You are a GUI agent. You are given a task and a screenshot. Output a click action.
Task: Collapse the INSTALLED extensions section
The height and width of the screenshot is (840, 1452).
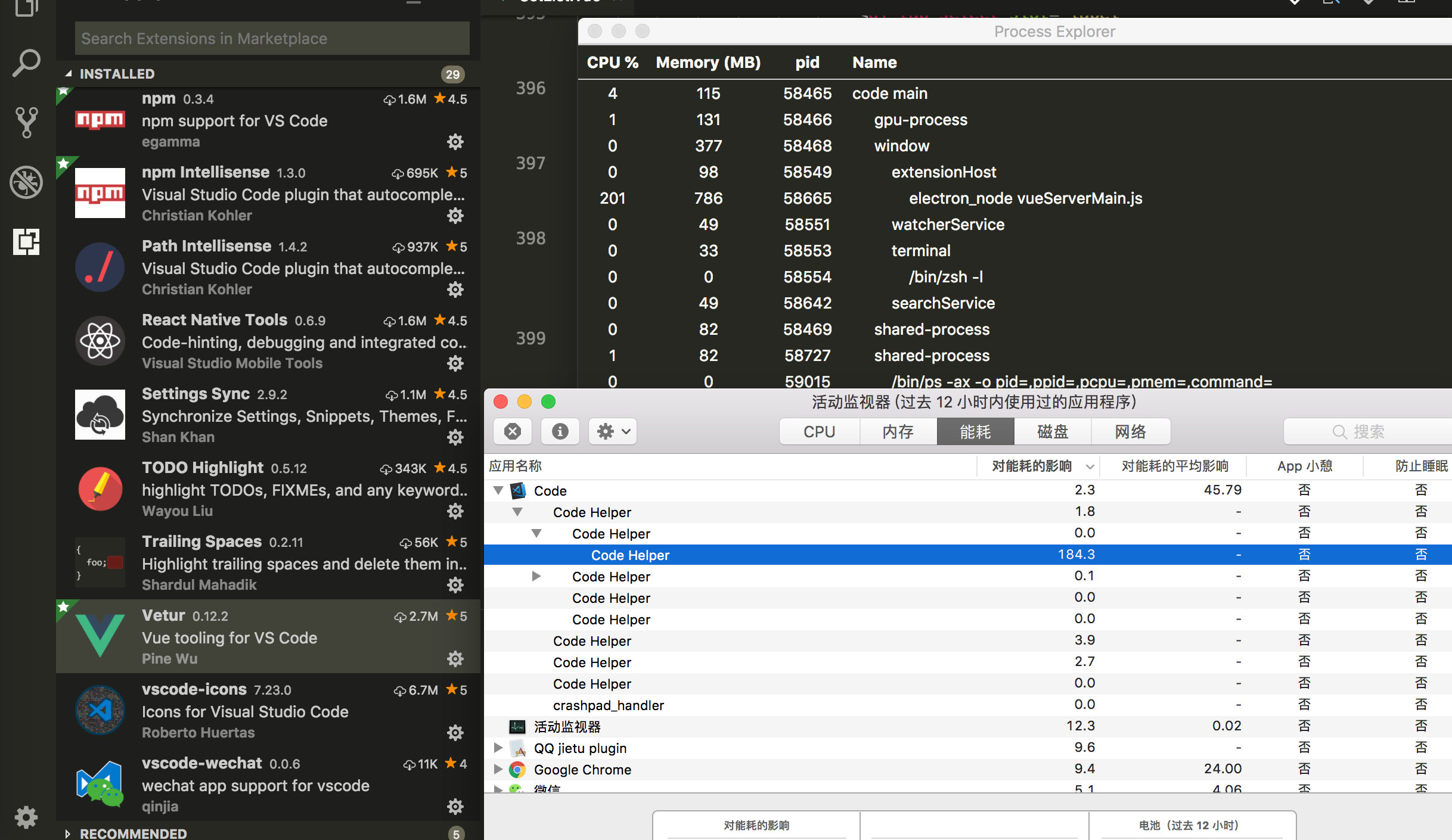pos(117,74)
